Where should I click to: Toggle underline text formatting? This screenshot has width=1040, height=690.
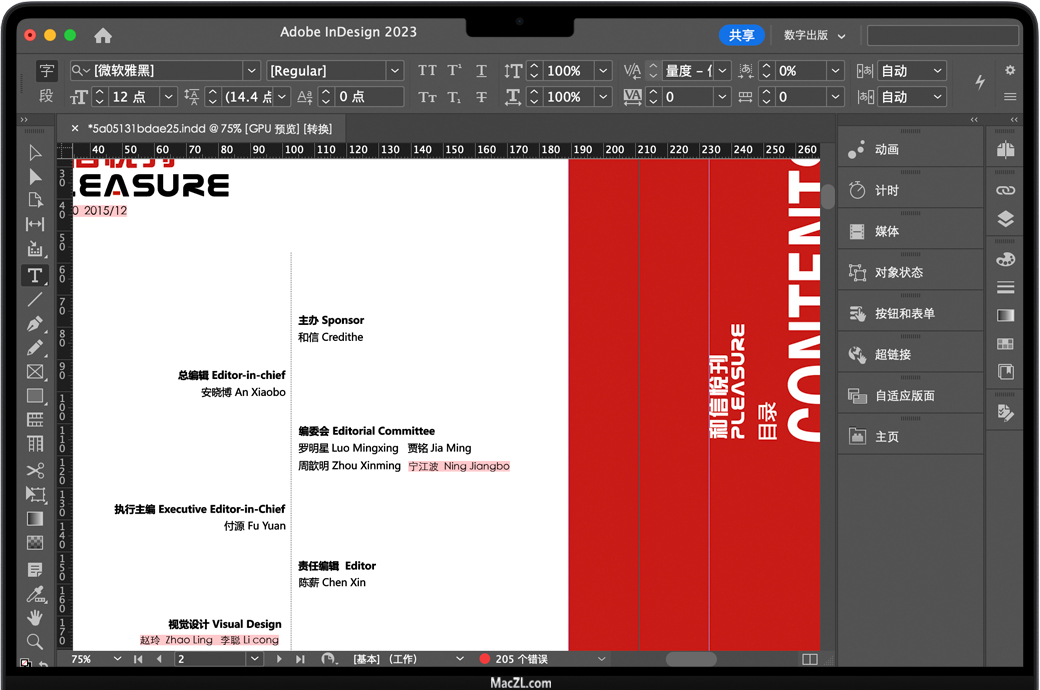click(481, 71)
